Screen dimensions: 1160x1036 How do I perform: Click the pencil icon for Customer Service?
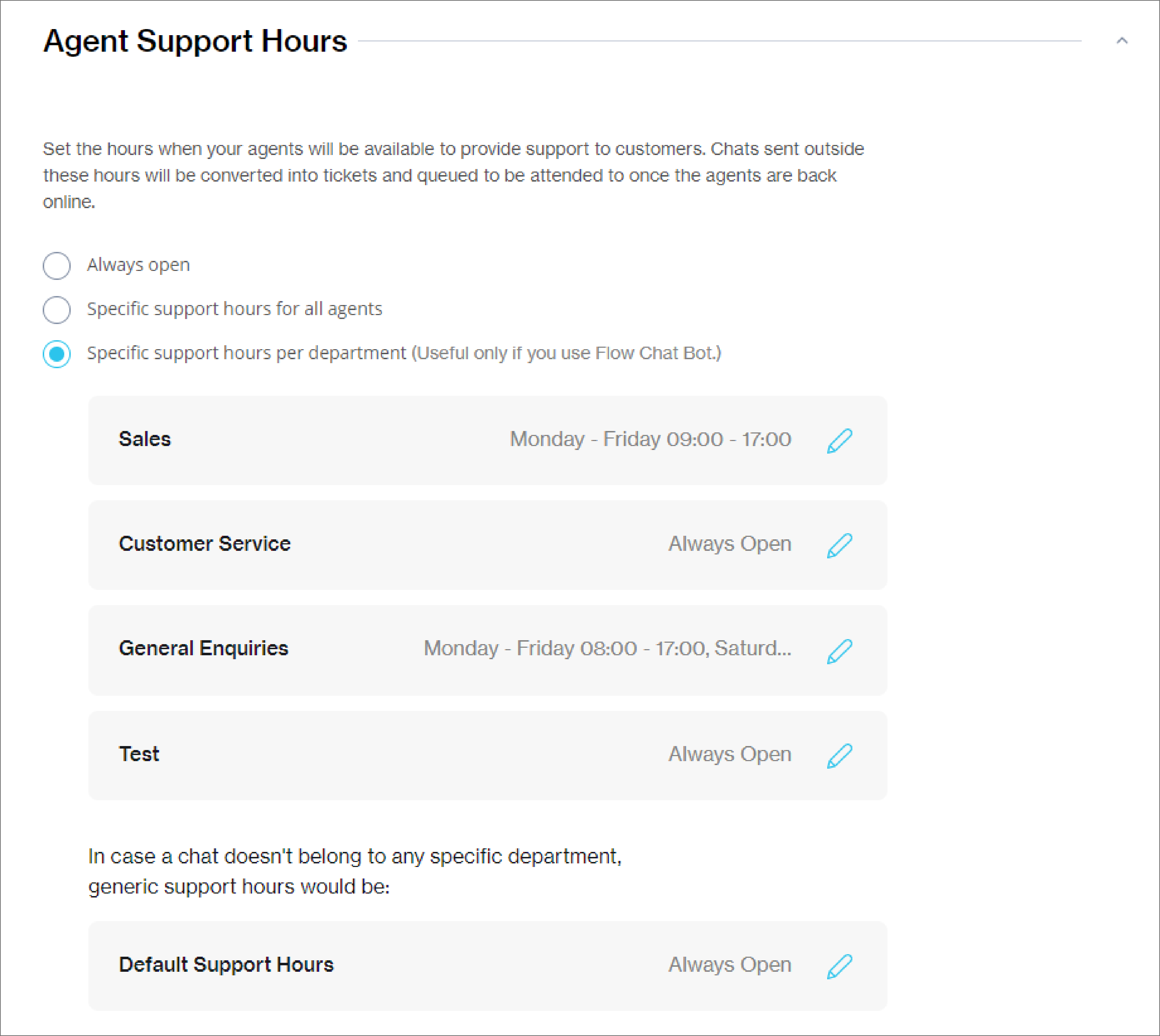coord(839,545)
